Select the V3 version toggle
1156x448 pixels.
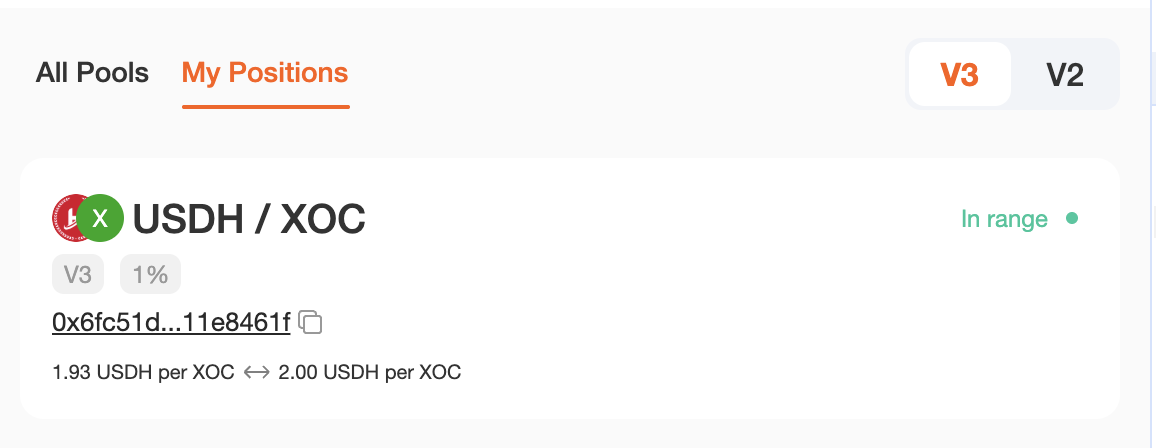(959, 74)
